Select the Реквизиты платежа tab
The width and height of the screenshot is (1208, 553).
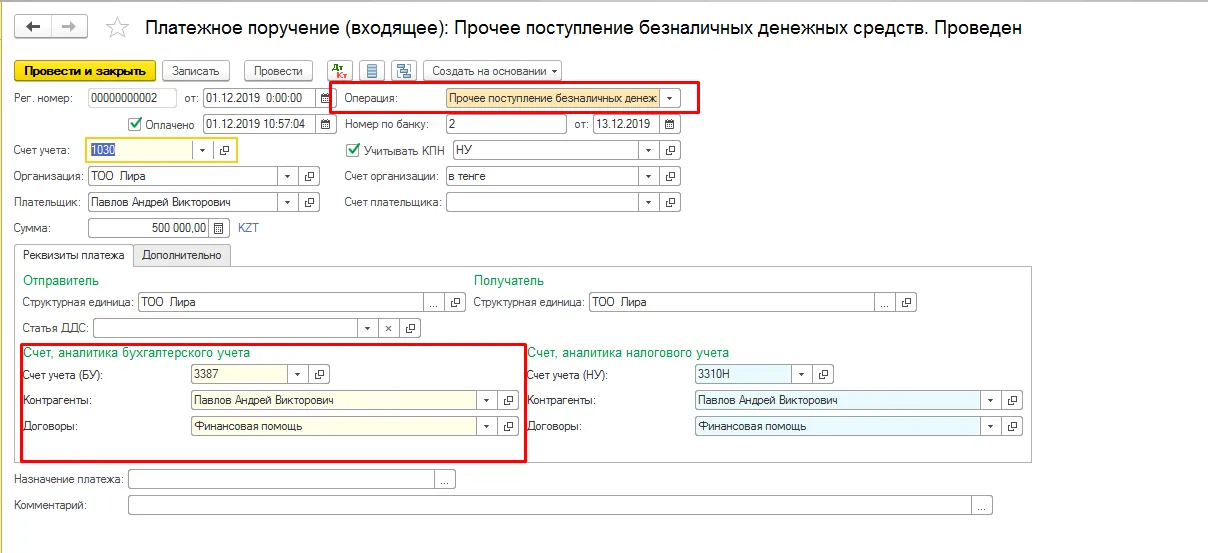[74, 255]
